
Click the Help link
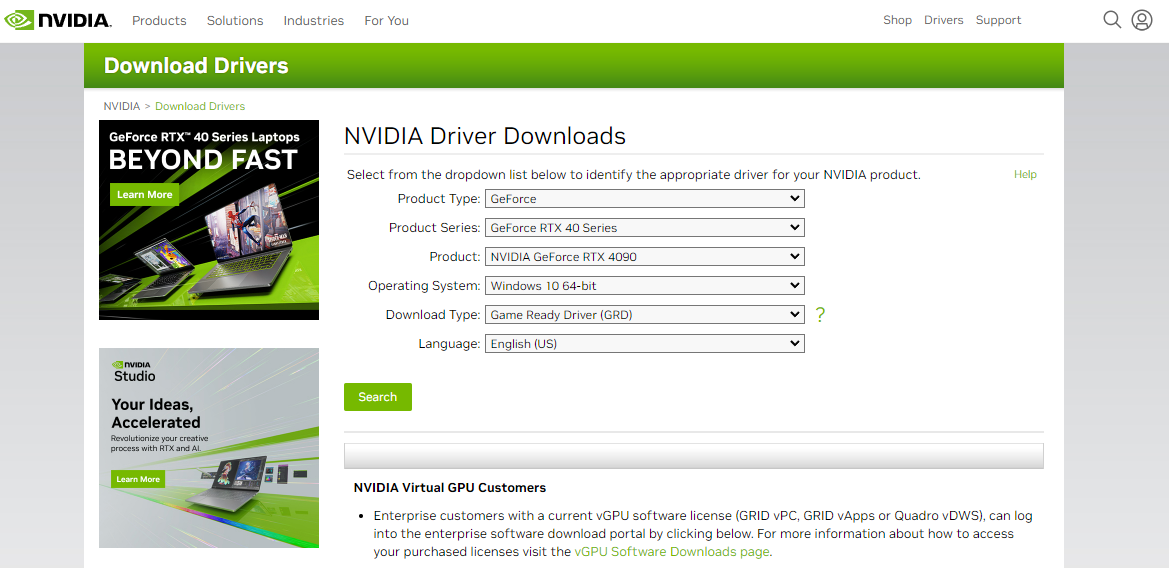tap(1024, 174)
